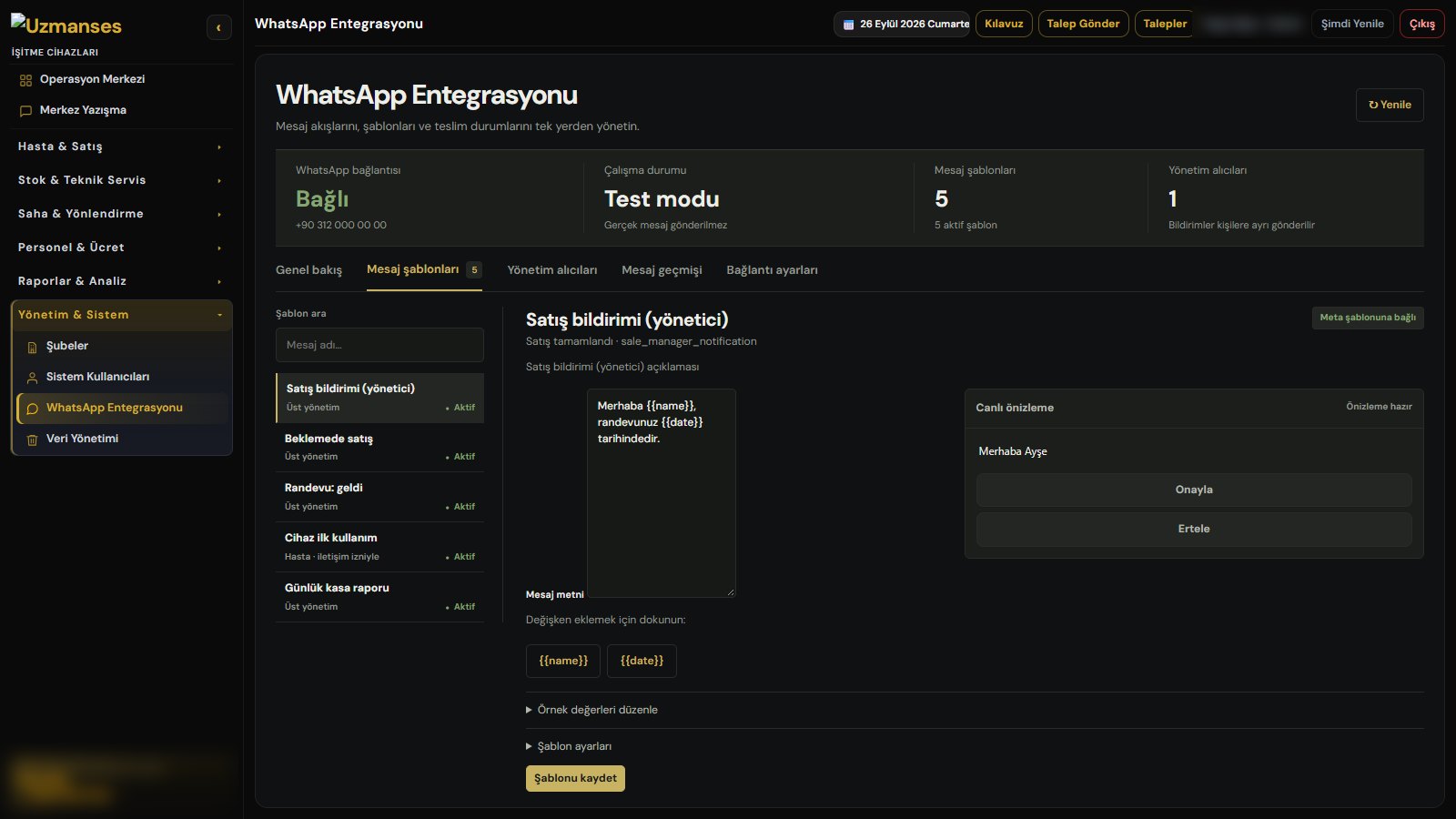Click the Sistem Kullanıcıları person icon
The image size is (1456, 819).
pyautogui.click(x=32, y=378)
